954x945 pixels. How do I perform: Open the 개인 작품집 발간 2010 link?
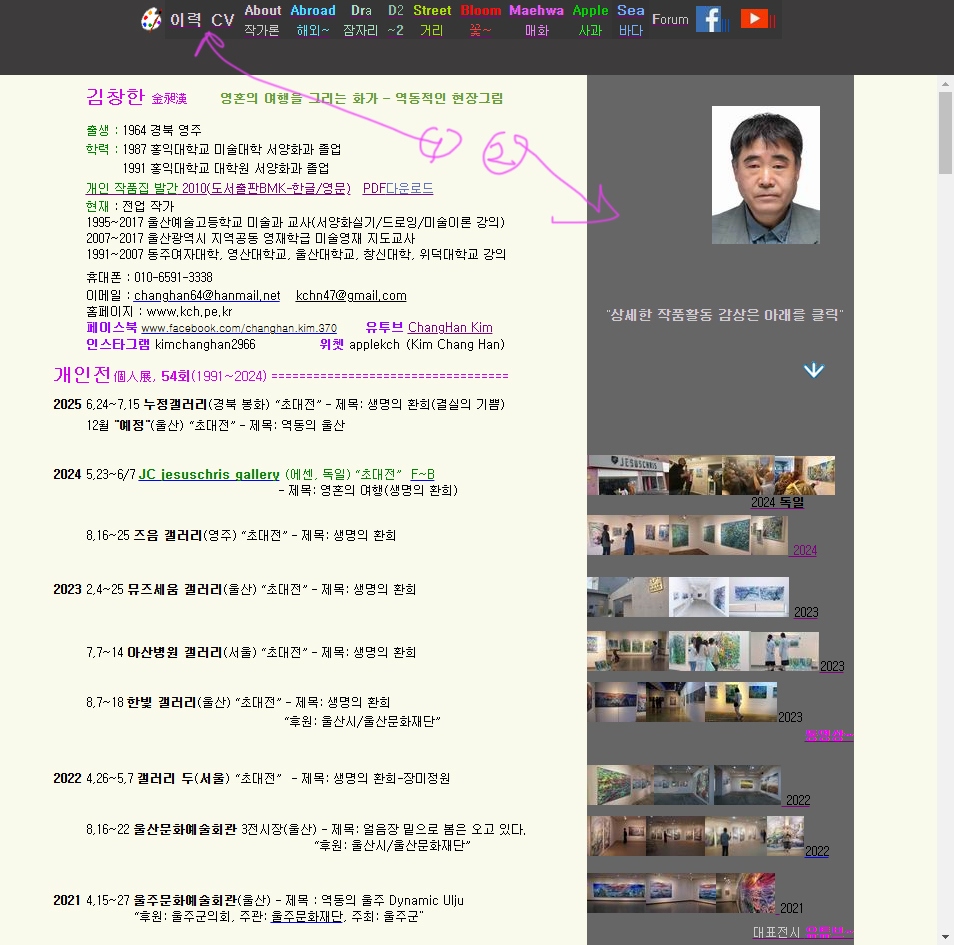pyautogui.click(x=218, y=188)
